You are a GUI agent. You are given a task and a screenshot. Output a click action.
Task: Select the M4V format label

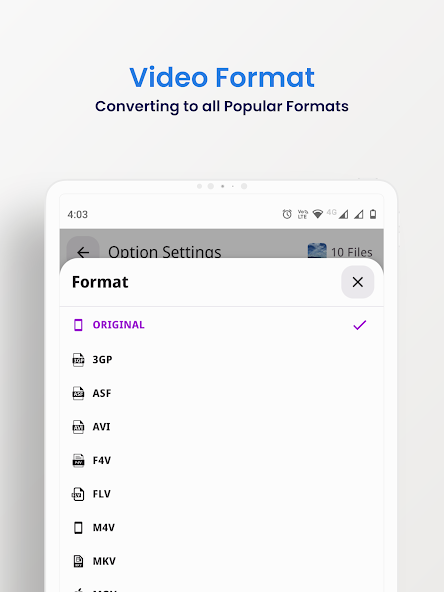(104, 527)
